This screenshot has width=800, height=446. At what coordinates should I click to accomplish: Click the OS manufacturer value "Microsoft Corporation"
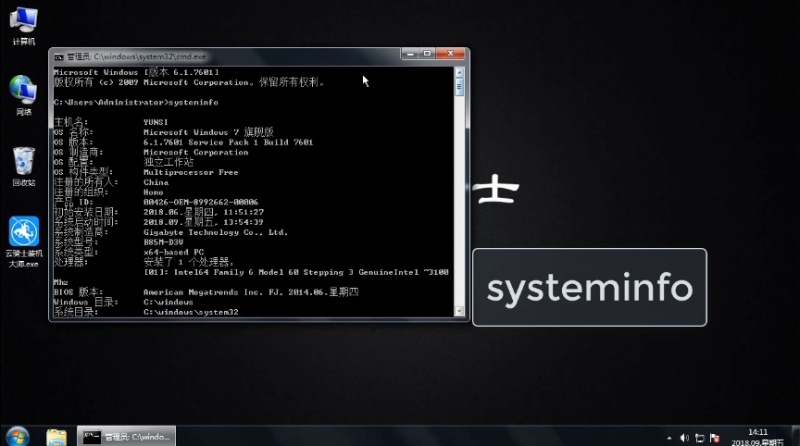pyautogui.click(x=196, y=152)
